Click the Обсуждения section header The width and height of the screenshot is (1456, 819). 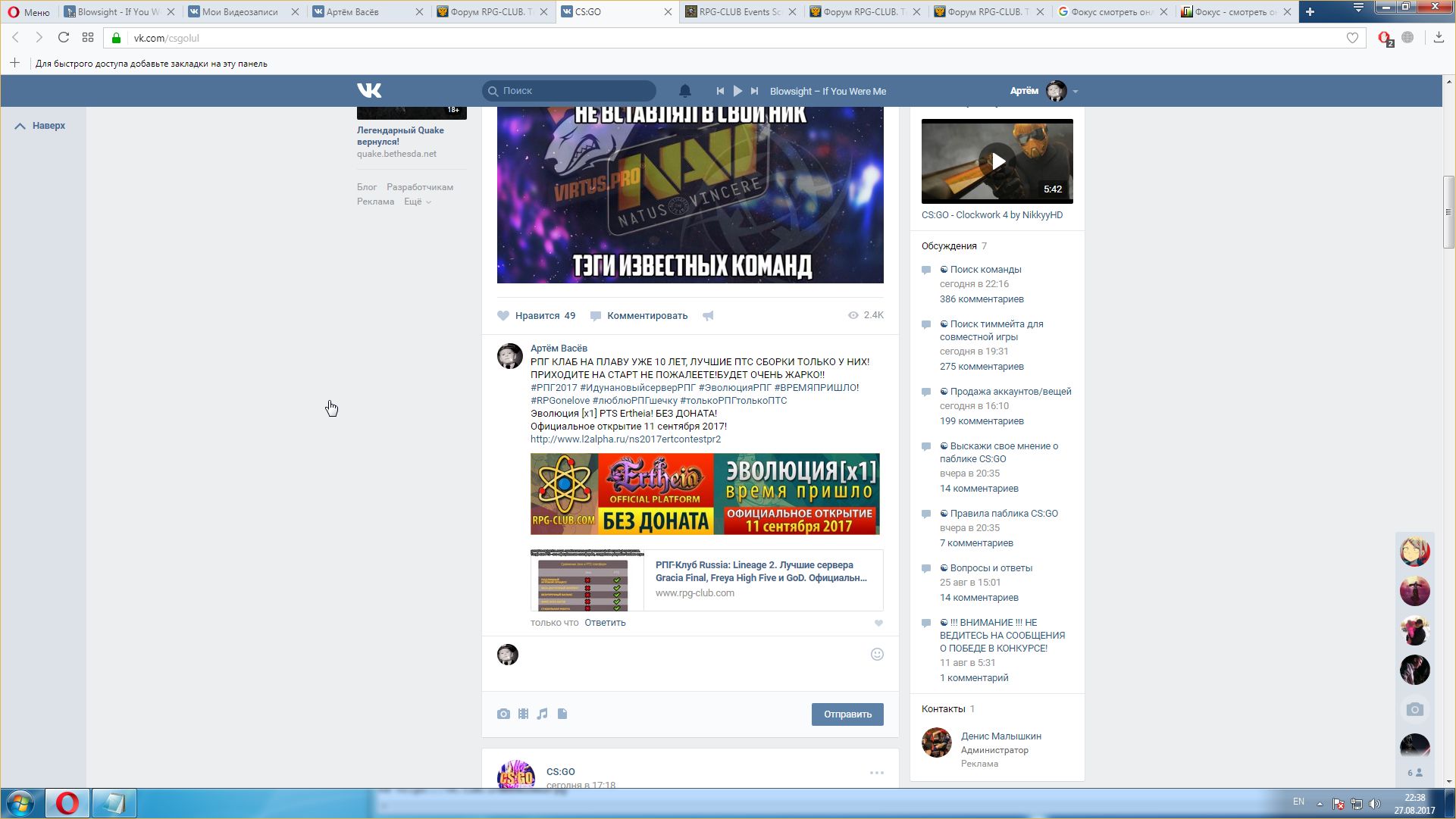(949, 246)
